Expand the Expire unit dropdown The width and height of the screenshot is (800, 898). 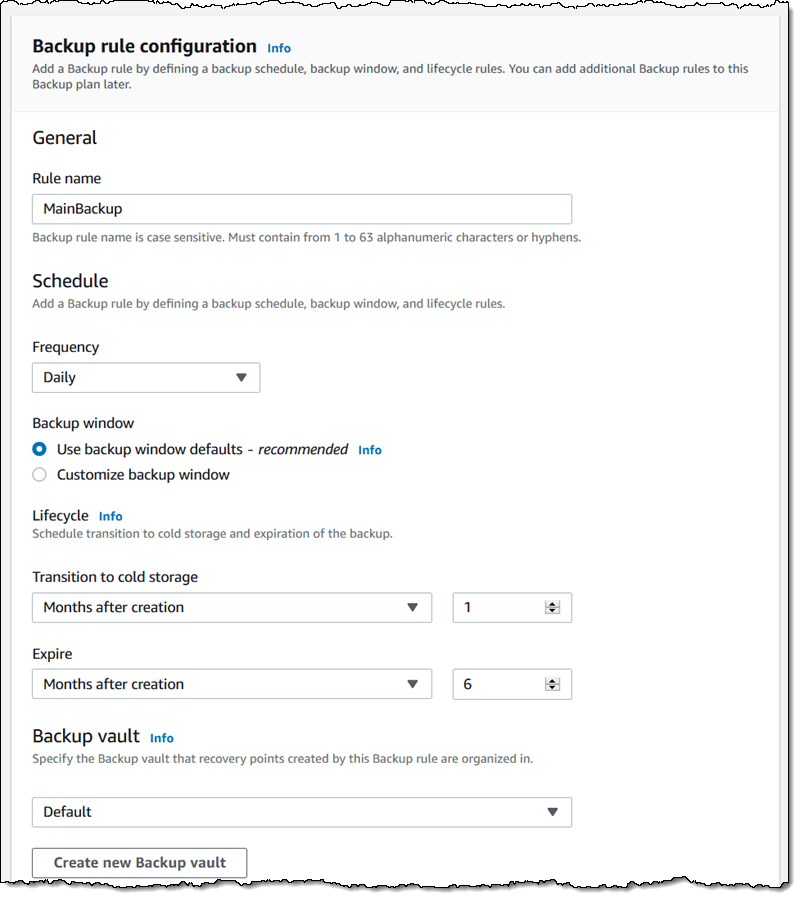pos(231,685)
